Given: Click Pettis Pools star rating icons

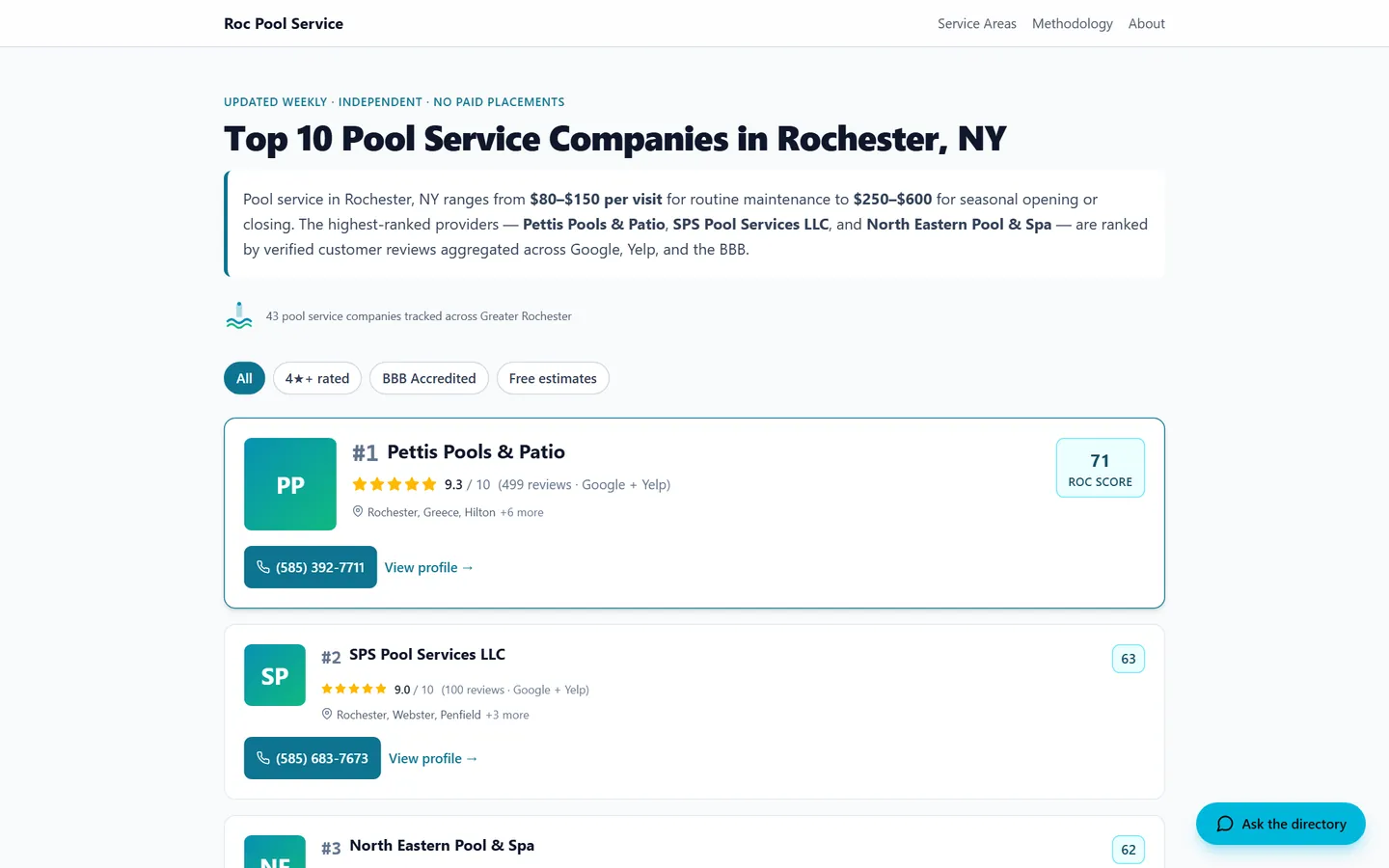Looking at the screenshot, I should tap(395, 484).
